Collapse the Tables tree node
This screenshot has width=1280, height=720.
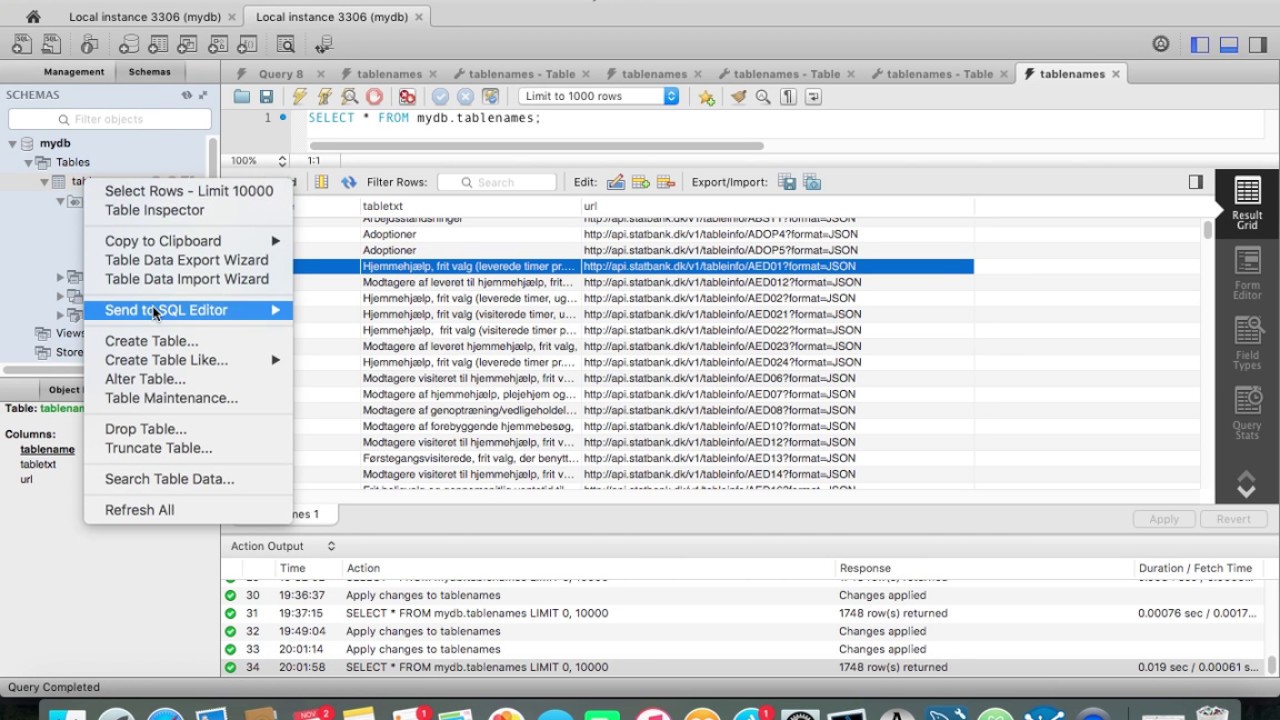coord(29,162)
